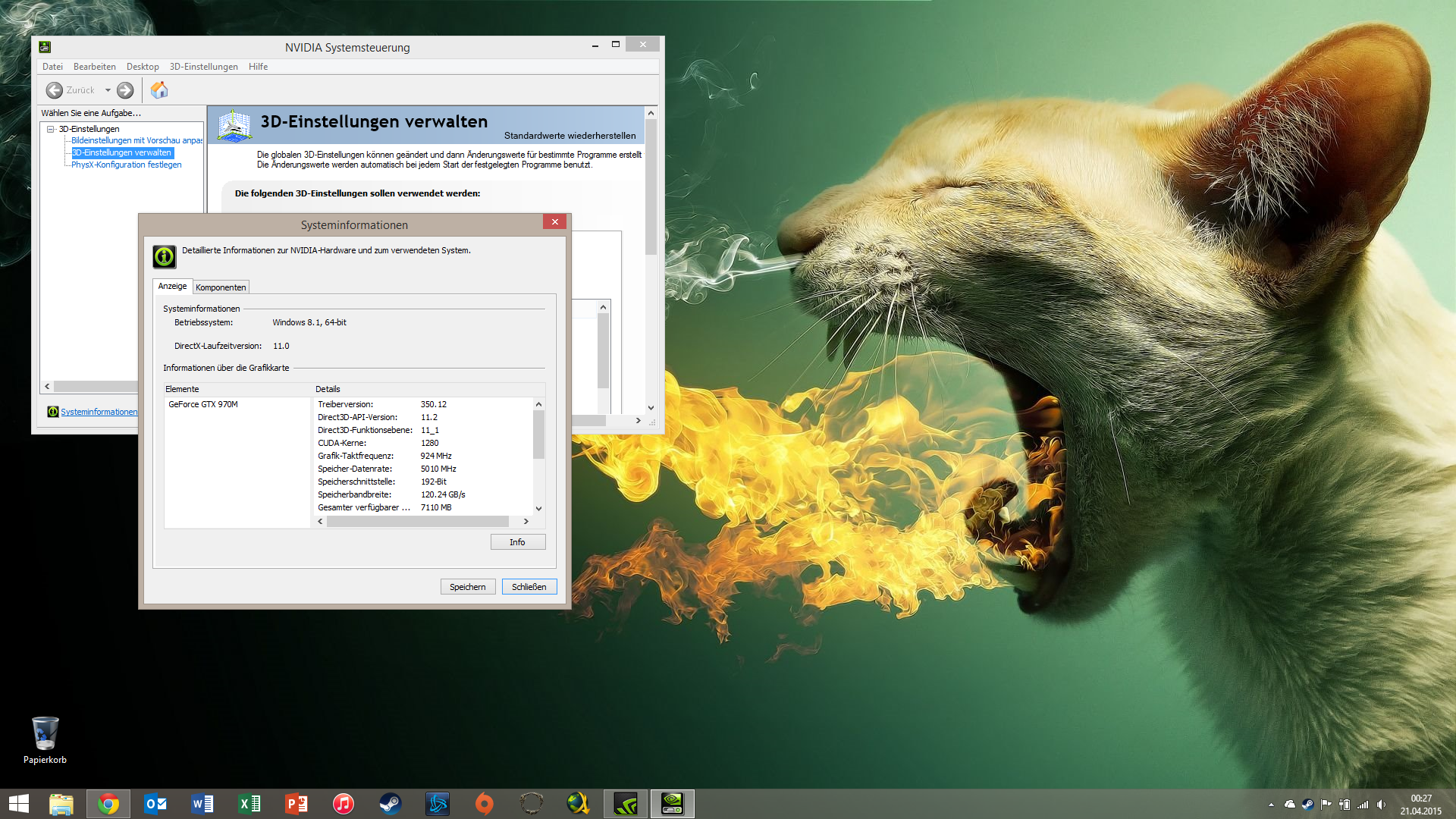
Task: Click Standardwerte wiederherstellen link
Action: click(570, 136)
